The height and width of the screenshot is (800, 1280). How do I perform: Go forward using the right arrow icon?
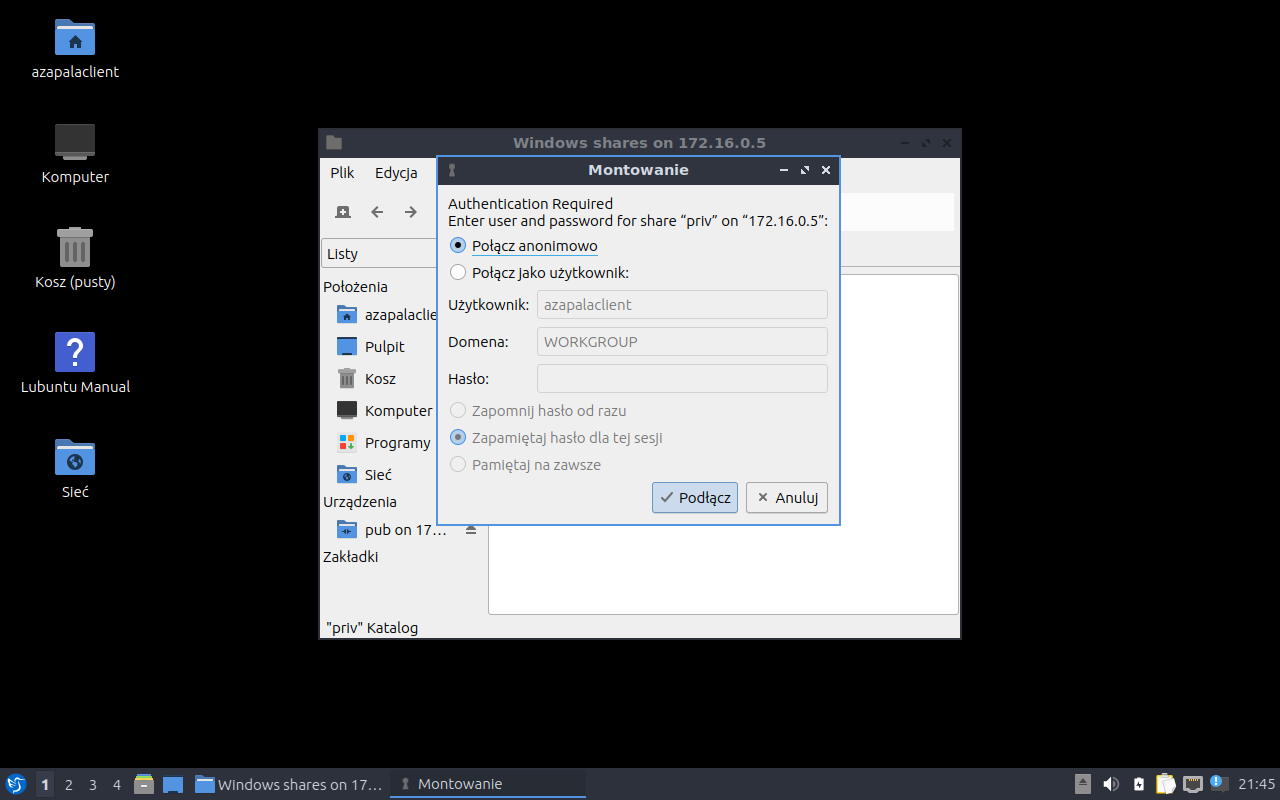411,212
